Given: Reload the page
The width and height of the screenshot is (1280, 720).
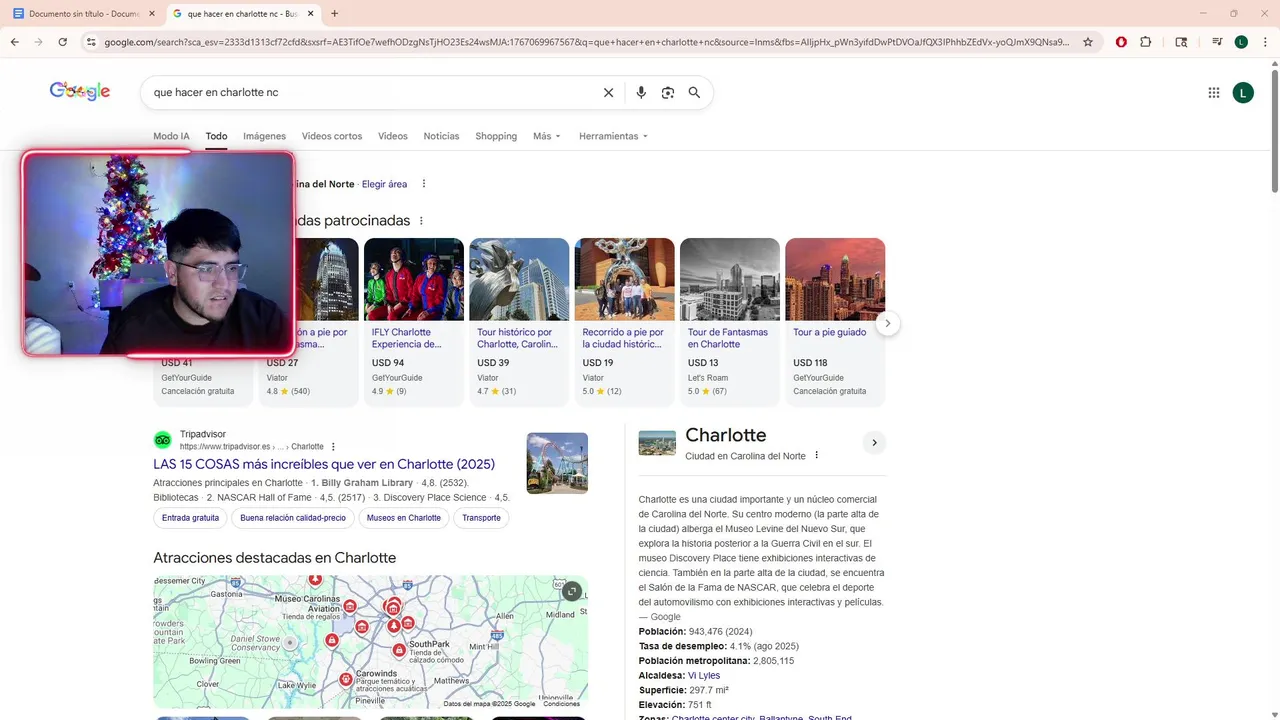Looking at the screenshot, I should pos(63,42).
